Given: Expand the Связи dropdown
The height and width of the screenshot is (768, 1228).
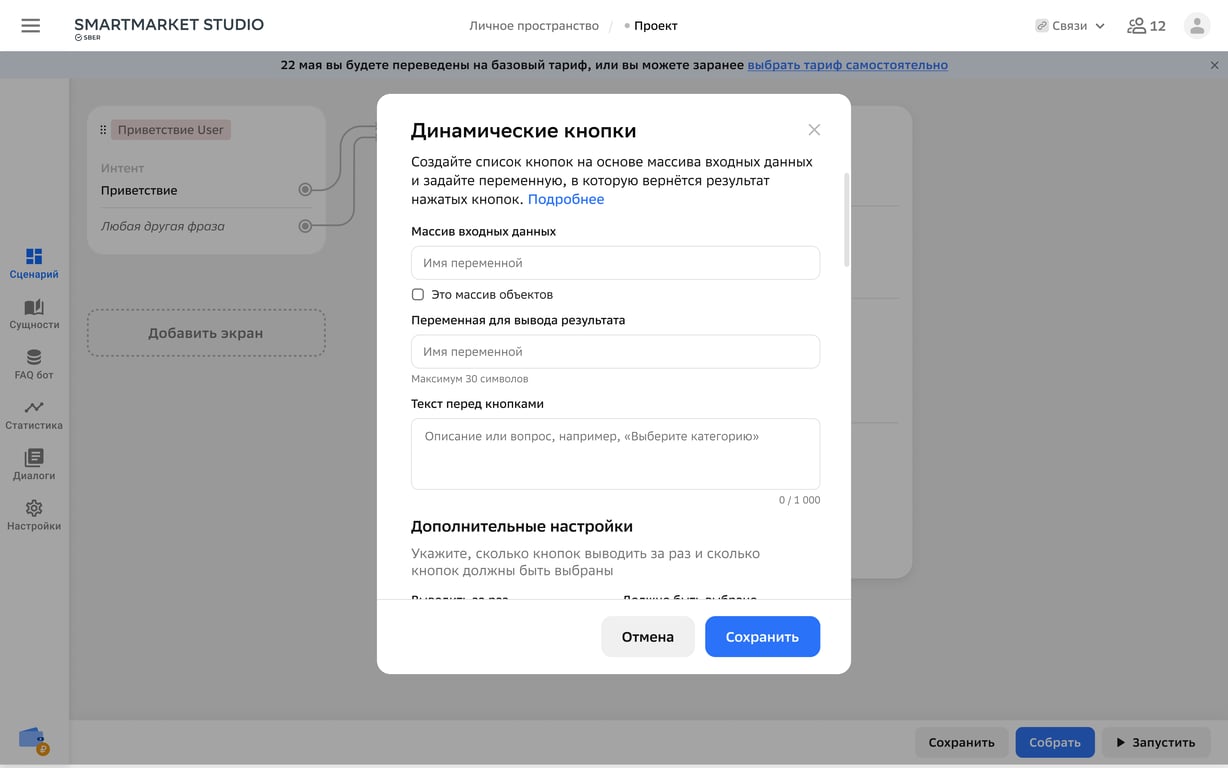Looking at the screenshot, I should (x=1070, y=26).
